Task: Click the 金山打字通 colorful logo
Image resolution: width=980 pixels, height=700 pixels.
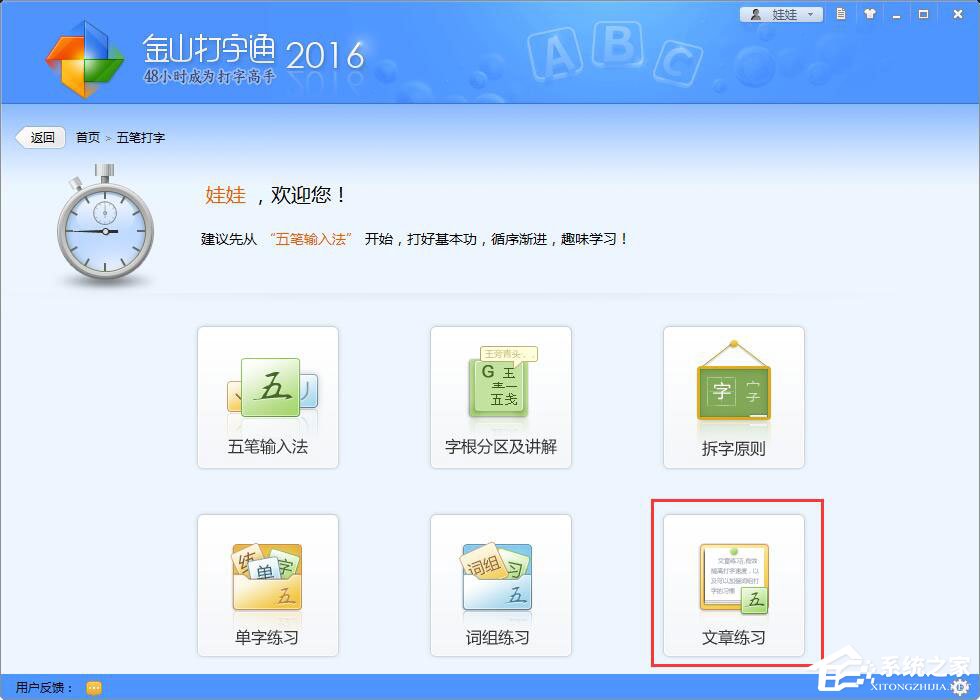Action: coord(85,55)
